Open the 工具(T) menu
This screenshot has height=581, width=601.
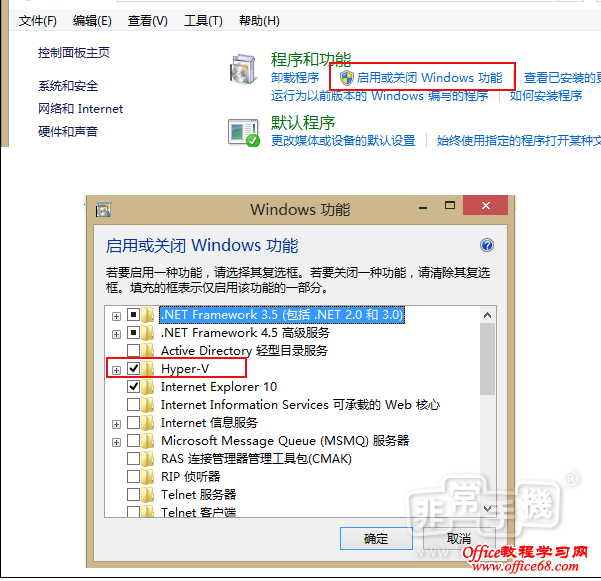(x=203, y=21)
